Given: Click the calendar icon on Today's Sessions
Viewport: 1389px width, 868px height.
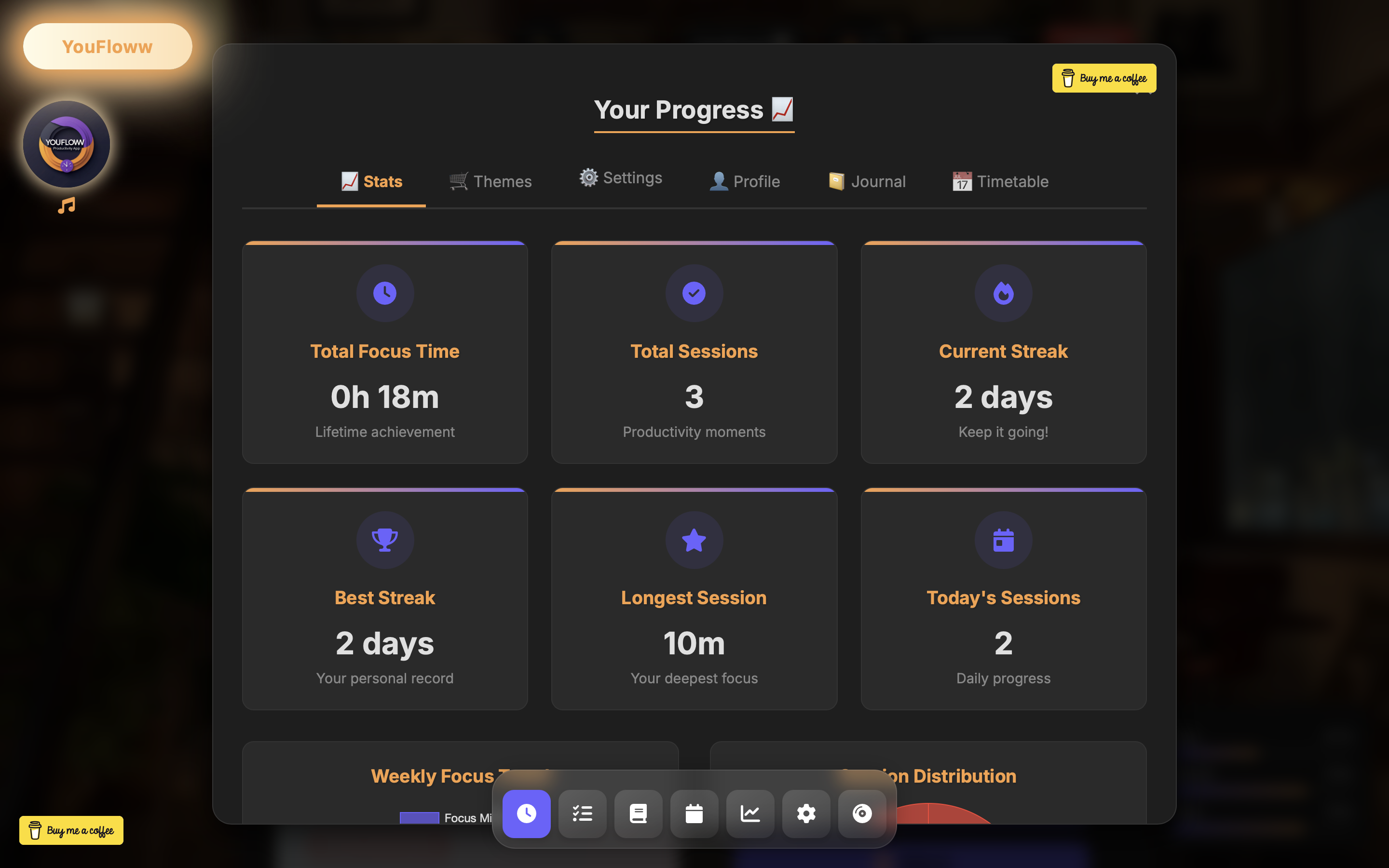Looking at the screenshot, I should pyautogui.click(x=1003, y=540).
